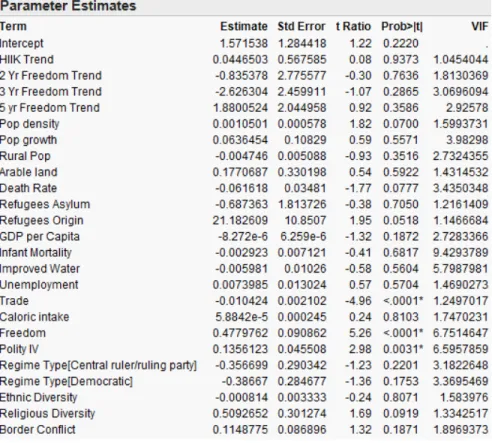This screenshot has height=443, width=492.
Task: Click the Parameter Estimates heading
Action: [x=68, y=6]
